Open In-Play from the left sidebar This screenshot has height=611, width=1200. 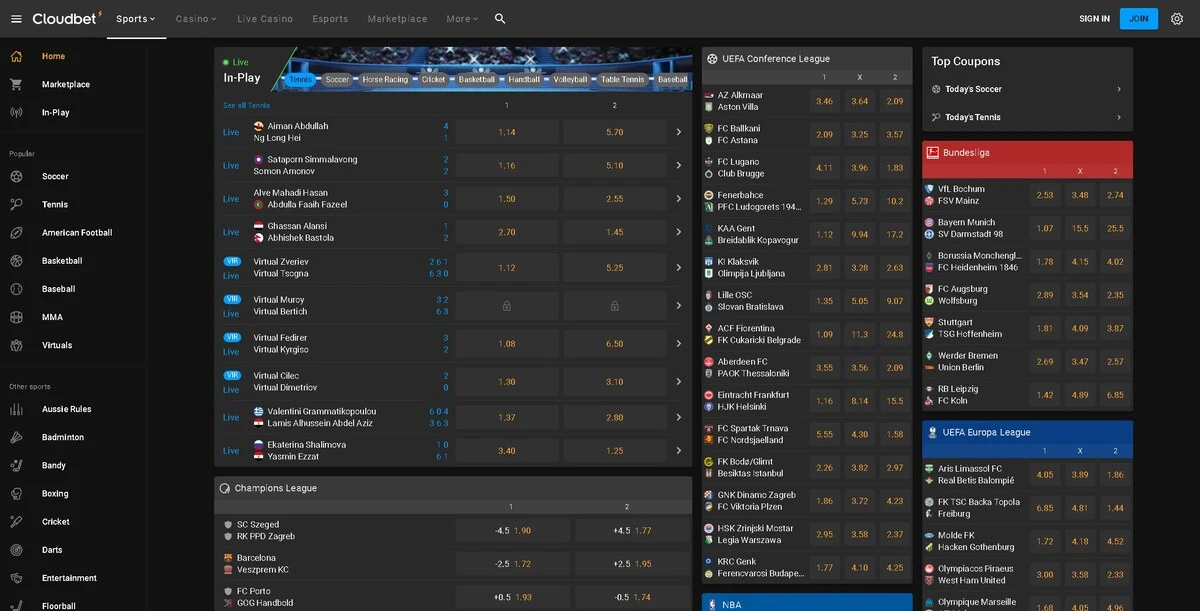pos(55,112)
